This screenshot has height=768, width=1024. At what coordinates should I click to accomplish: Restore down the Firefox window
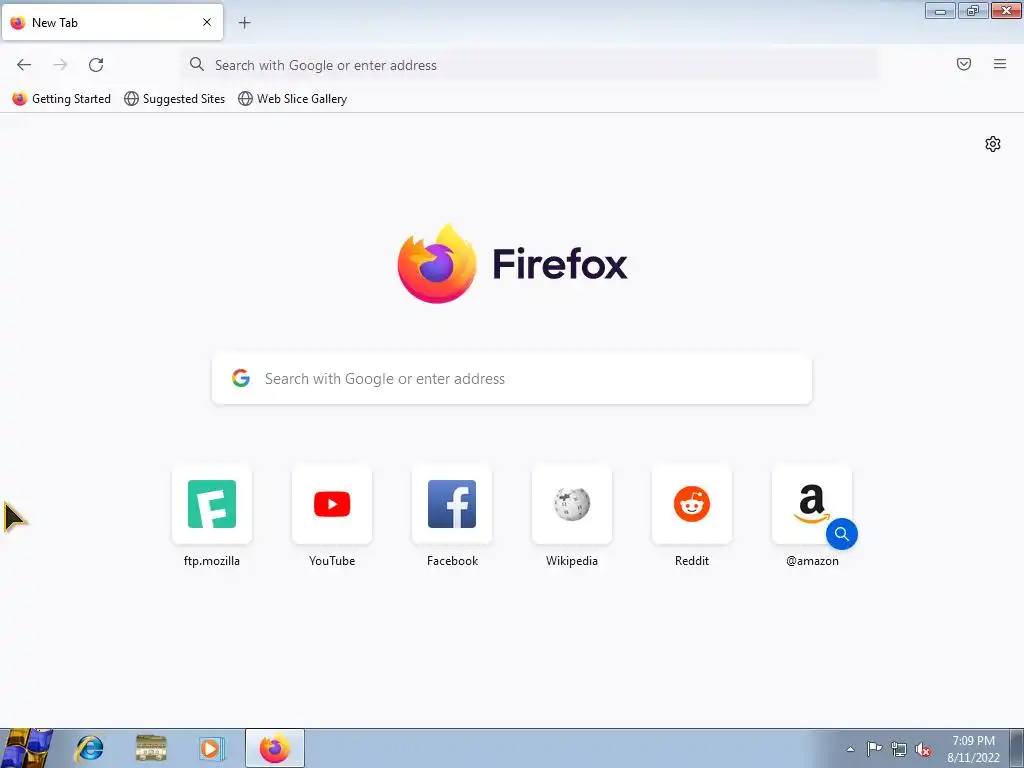click(973, 10)
